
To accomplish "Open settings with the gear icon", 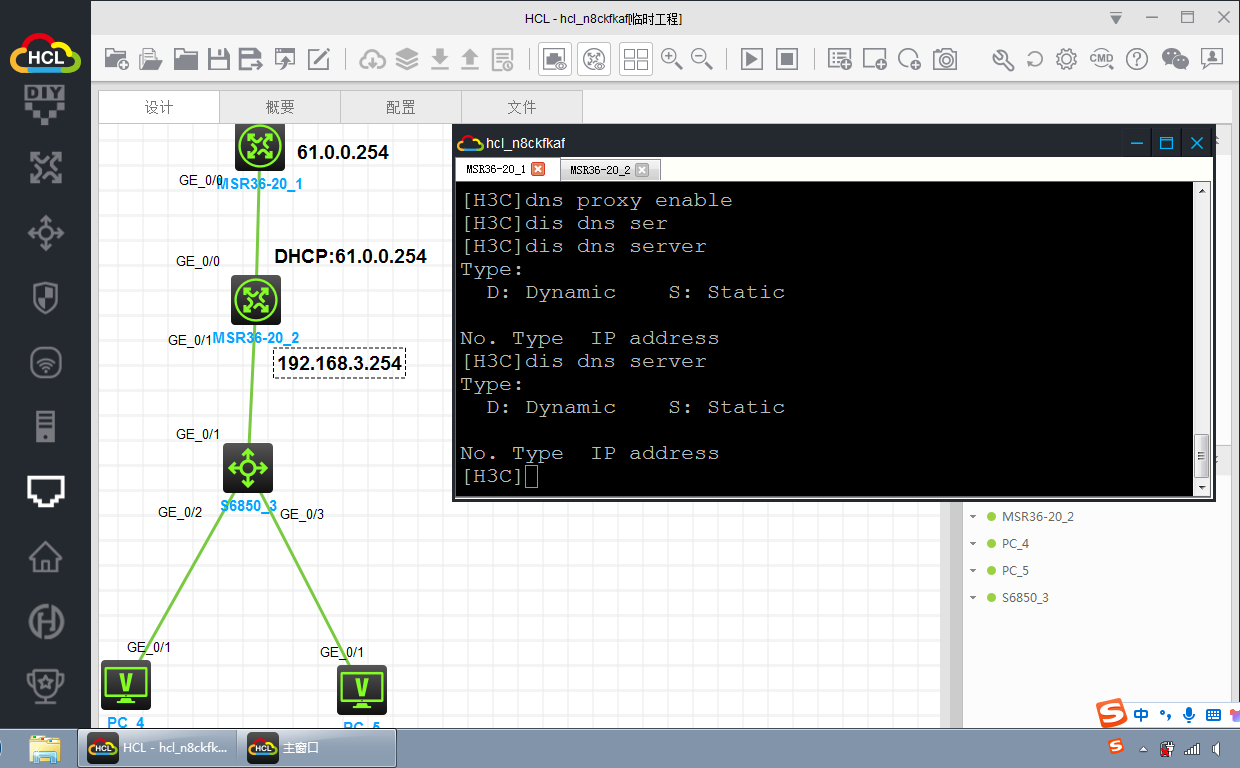I will (1066, 59).
